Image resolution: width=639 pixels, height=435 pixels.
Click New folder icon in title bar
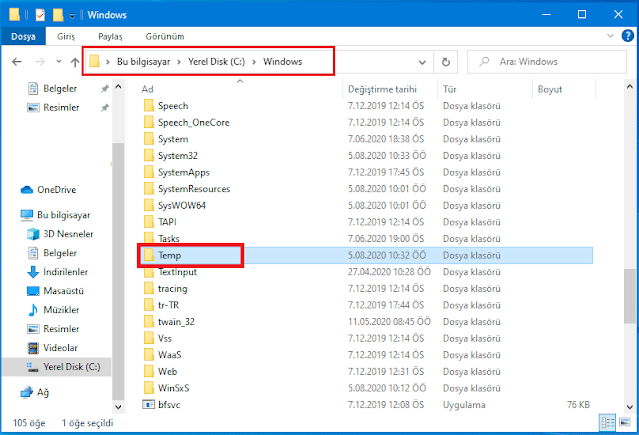[x=58, y=15]
